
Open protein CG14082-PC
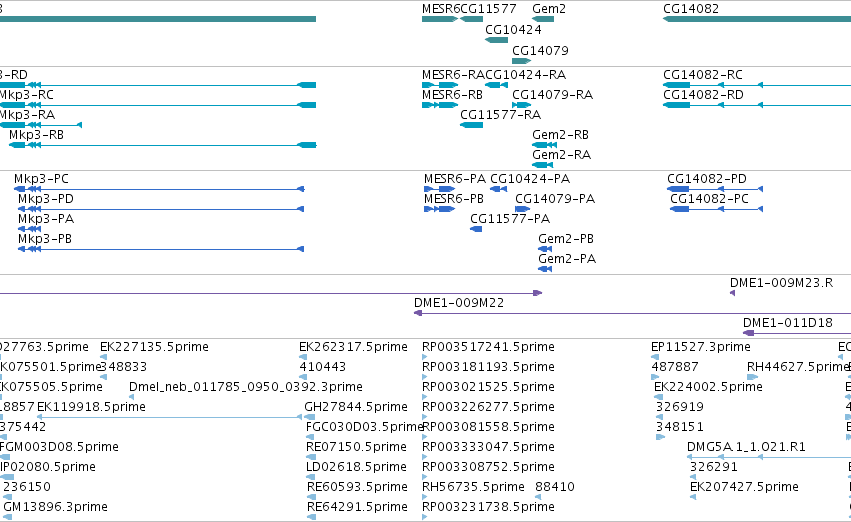[710, 199]
